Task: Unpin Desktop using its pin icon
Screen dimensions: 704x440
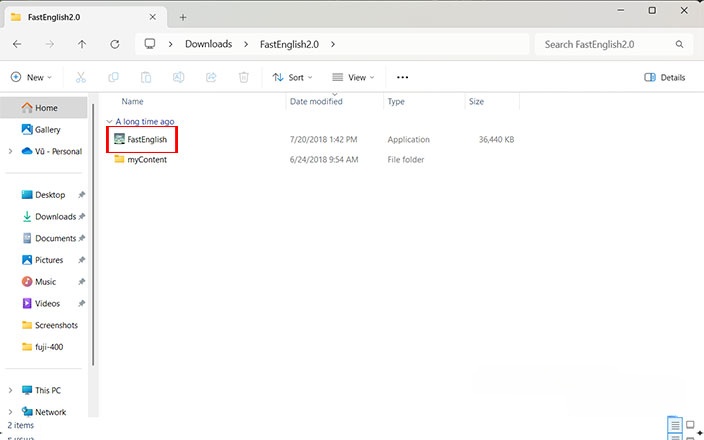Action: [81, 195]
